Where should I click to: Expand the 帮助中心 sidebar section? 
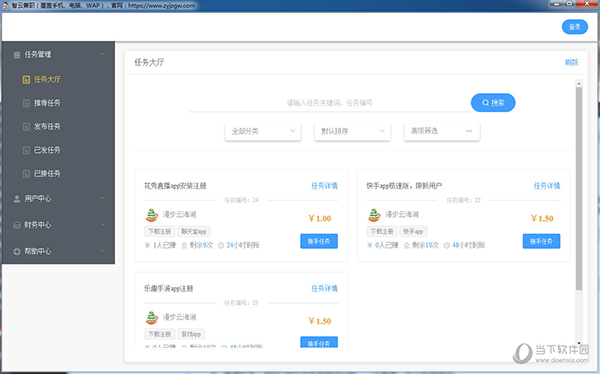pyautogui.click(x=103, y=251)
